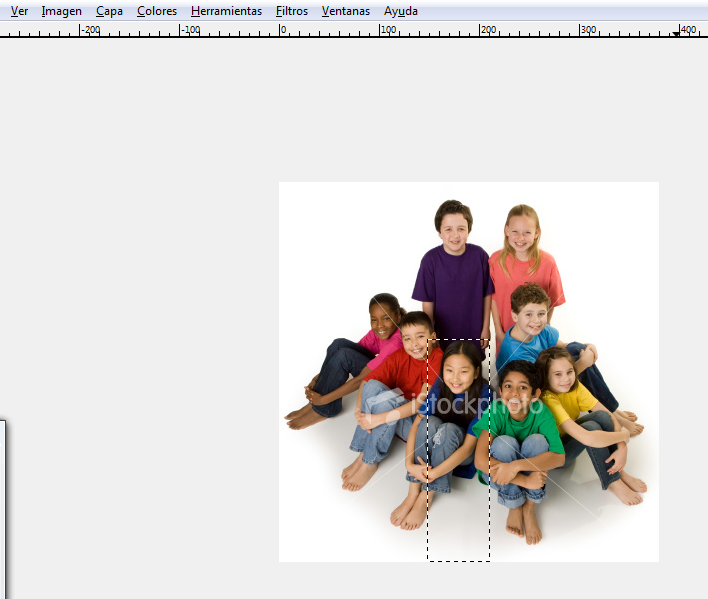This screenshot has width=708, height=599.
Task: Open the Filtros menu
Action: [x=292, y=11]
